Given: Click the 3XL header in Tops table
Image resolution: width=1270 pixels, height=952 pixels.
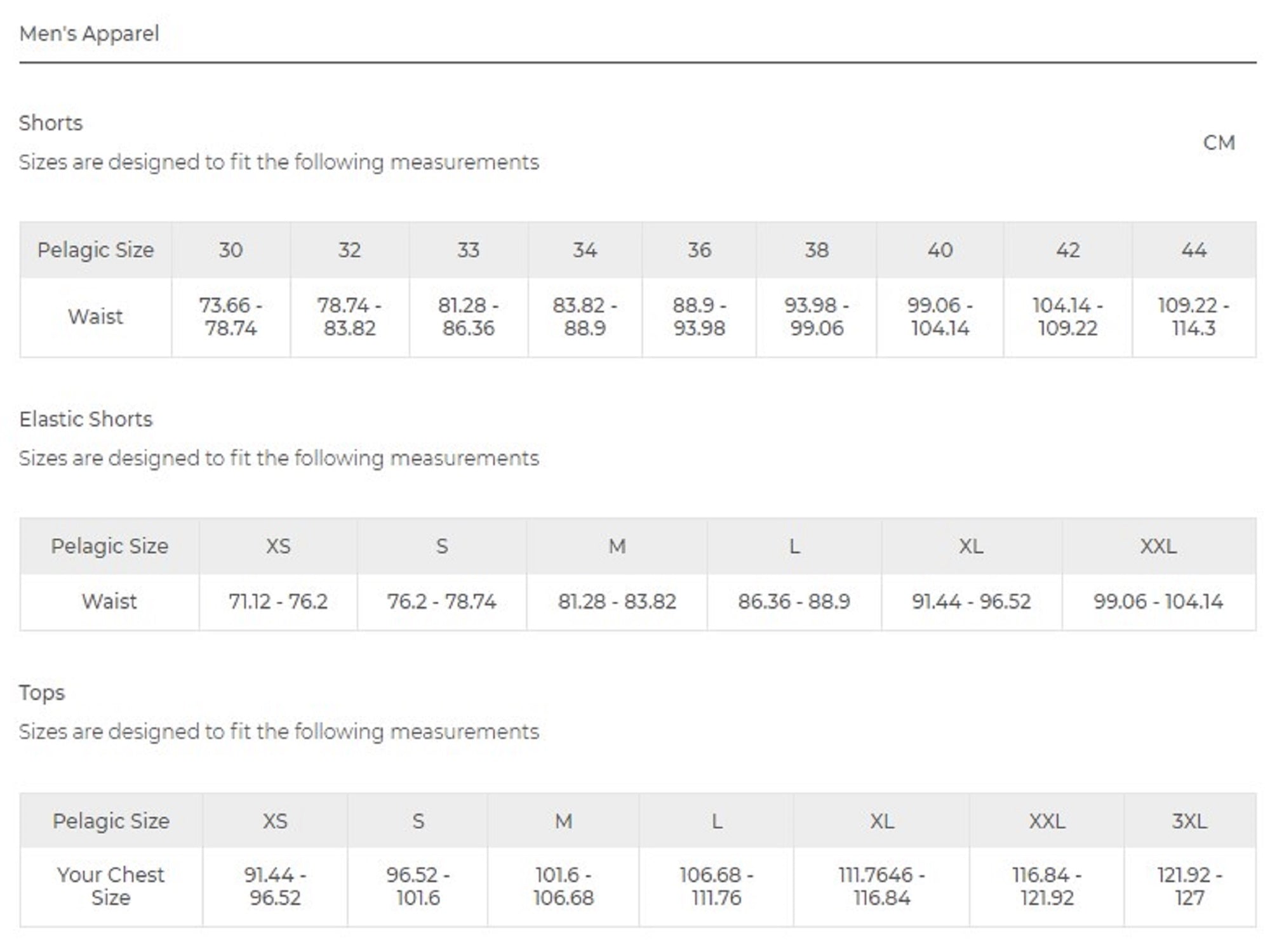Looking at the screenshot, I should coord(1189,821).
